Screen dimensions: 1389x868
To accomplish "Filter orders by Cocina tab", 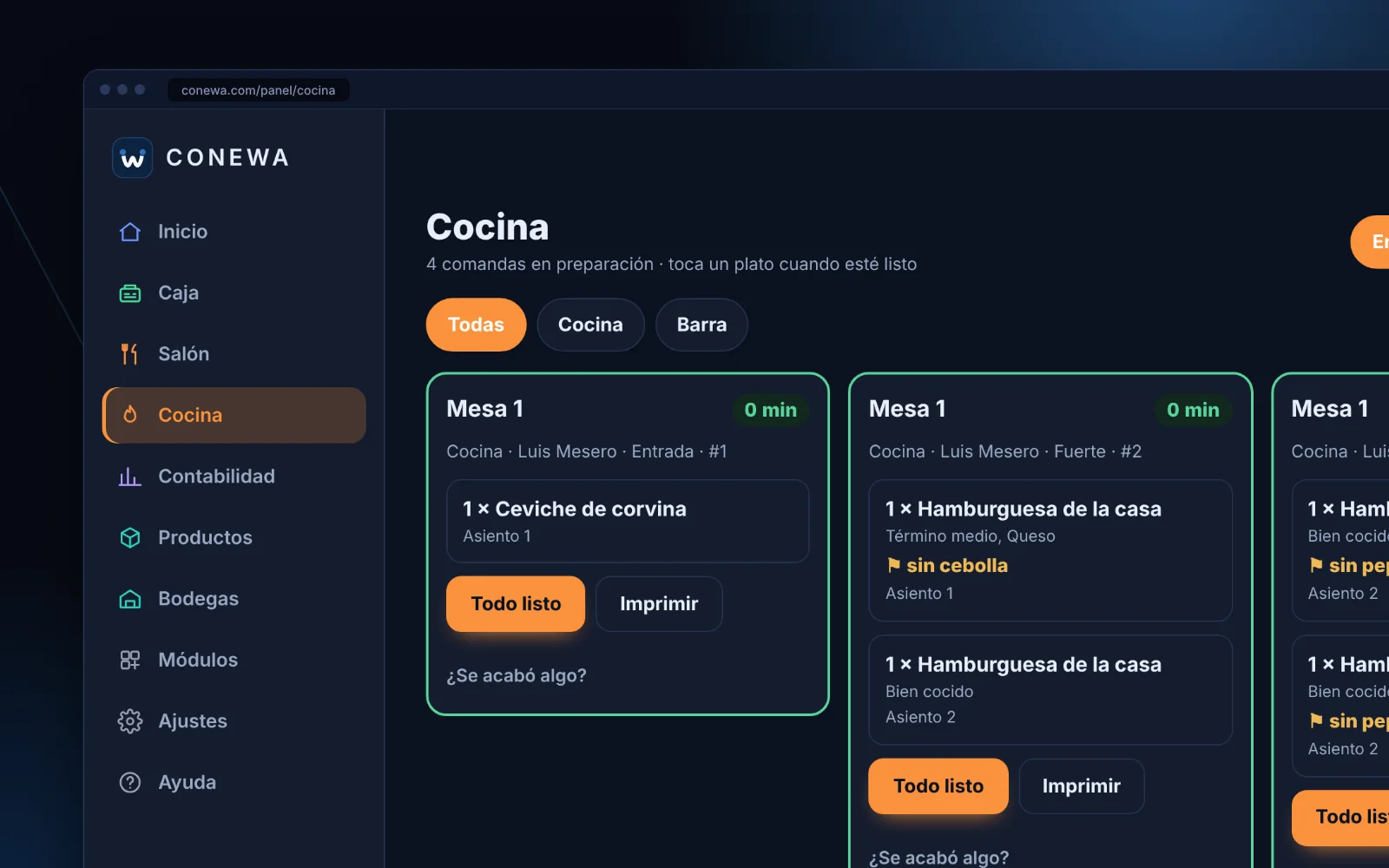I will click(x=590, y=325).
